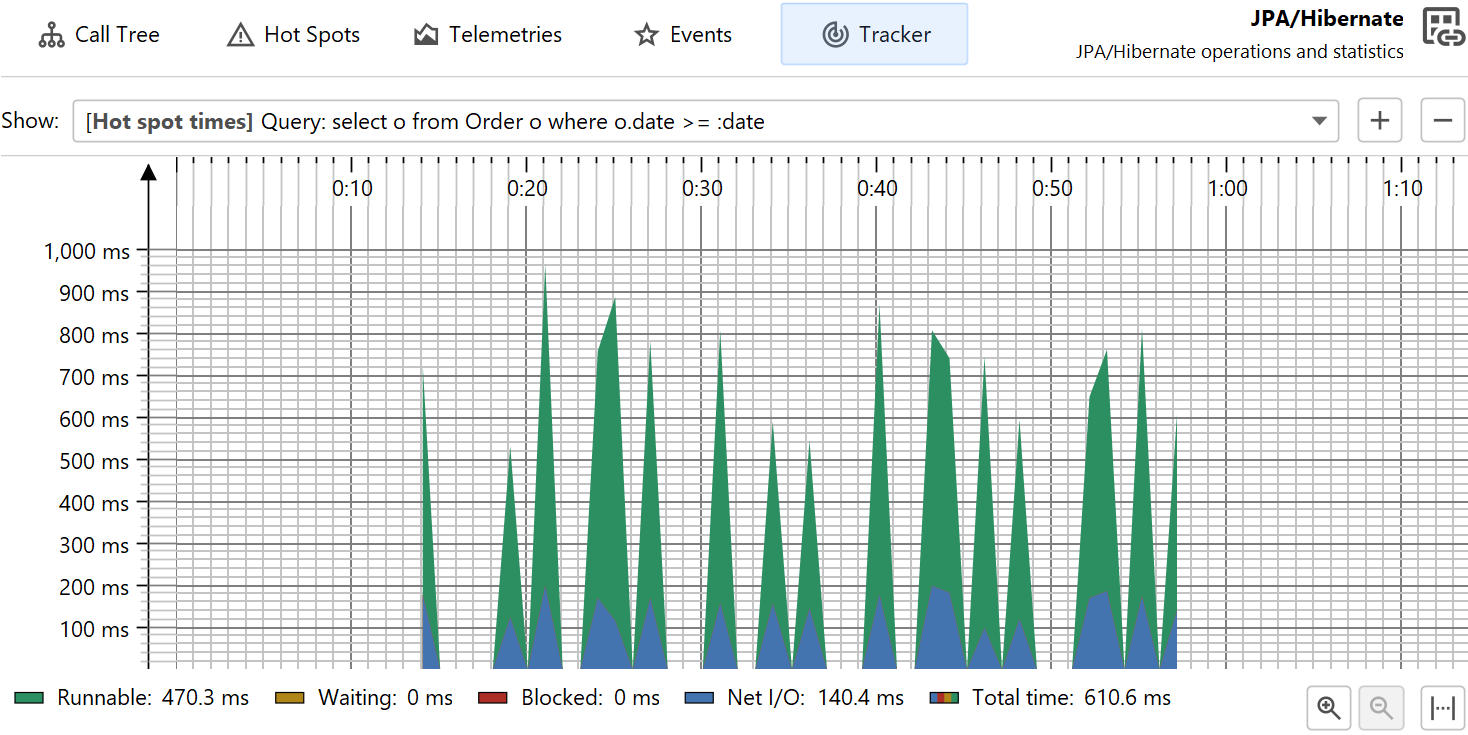The width and height of the screenshot is (1468, 735).
Task: Click the red Blocked legend swatch
Action: (x=493, y=698)
